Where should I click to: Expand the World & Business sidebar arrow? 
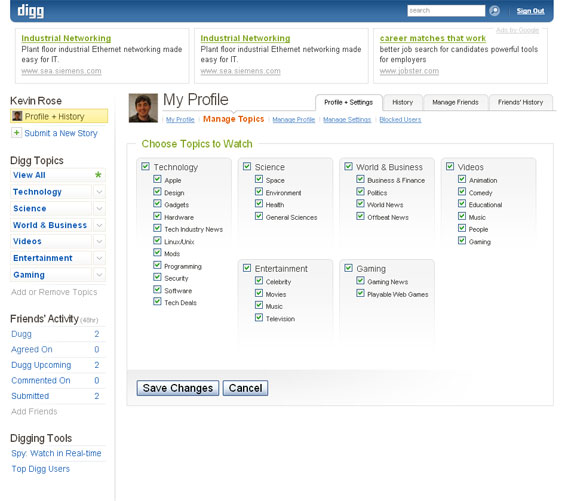pyautogui.click(x=99, y=225)
